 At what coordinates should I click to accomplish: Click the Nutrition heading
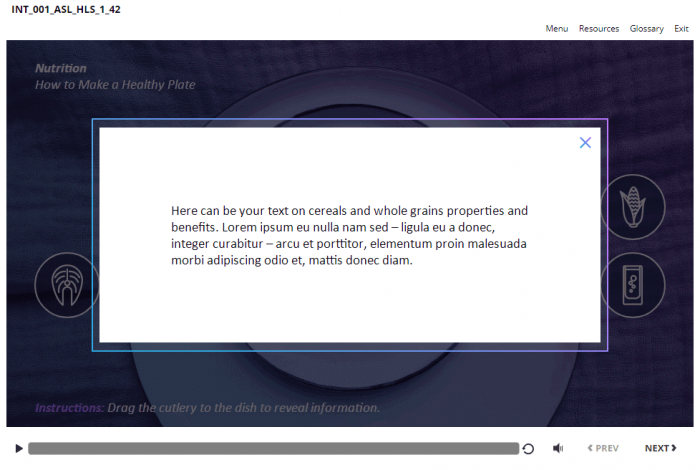(61, 68)
